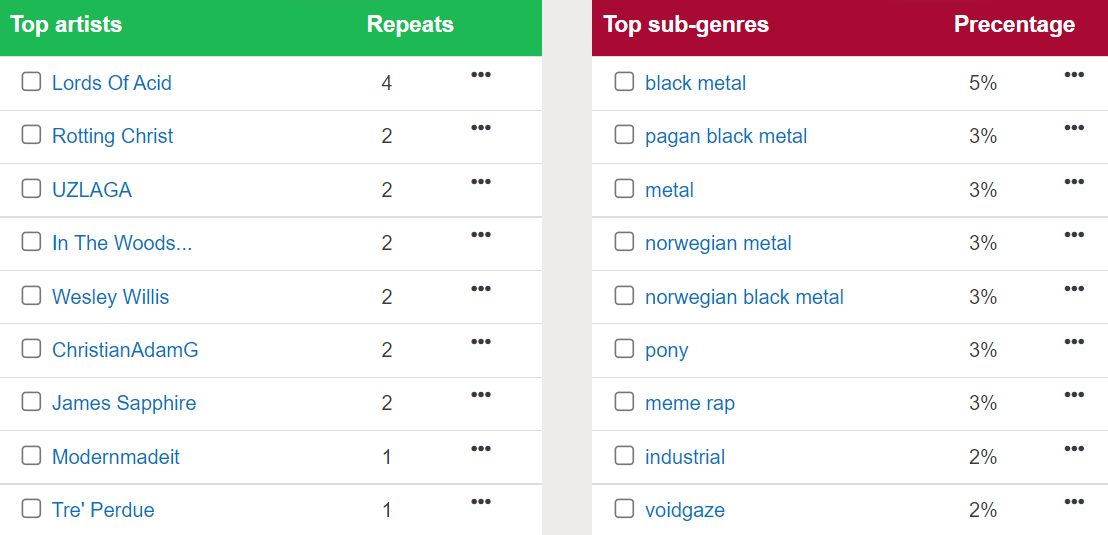The image size is (1108, 535).
Task: Open the Modernmadeit artist link
Action: pos(116,457)
